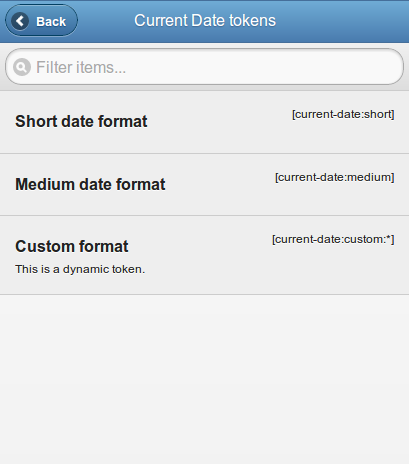409x464 pixels.
Task: Click the blue header bar right side
Action: (x=343, y=21)
